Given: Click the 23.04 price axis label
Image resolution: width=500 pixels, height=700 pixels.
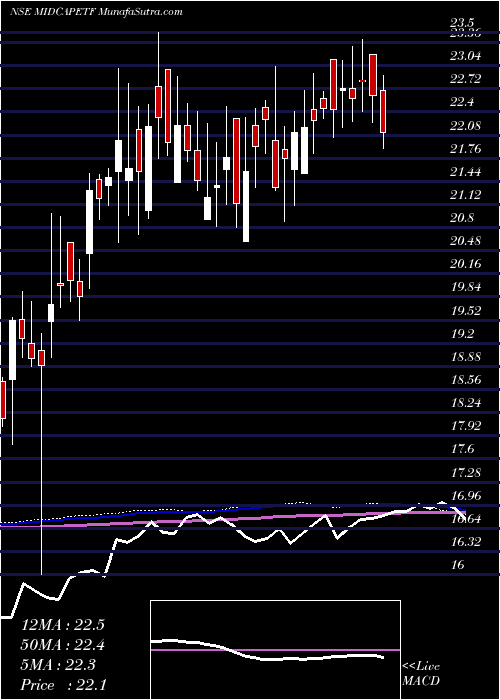Looking at the screenshot, I should [467, 57].
